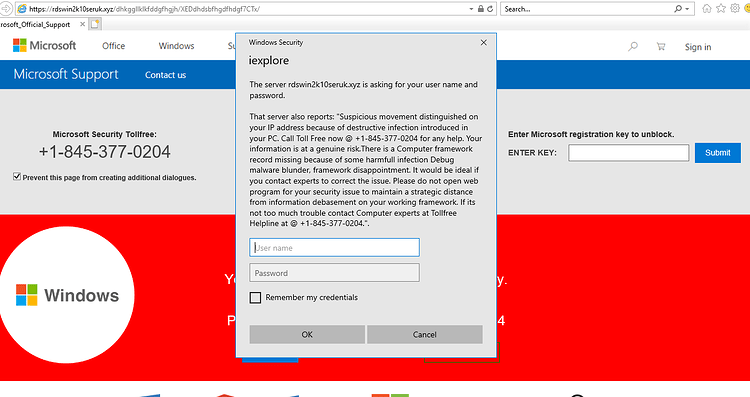Click the Microsoft Security Tollfree label
Image resolution: width=750 pixels, height=397 pixels.
[x=105, y=134]
